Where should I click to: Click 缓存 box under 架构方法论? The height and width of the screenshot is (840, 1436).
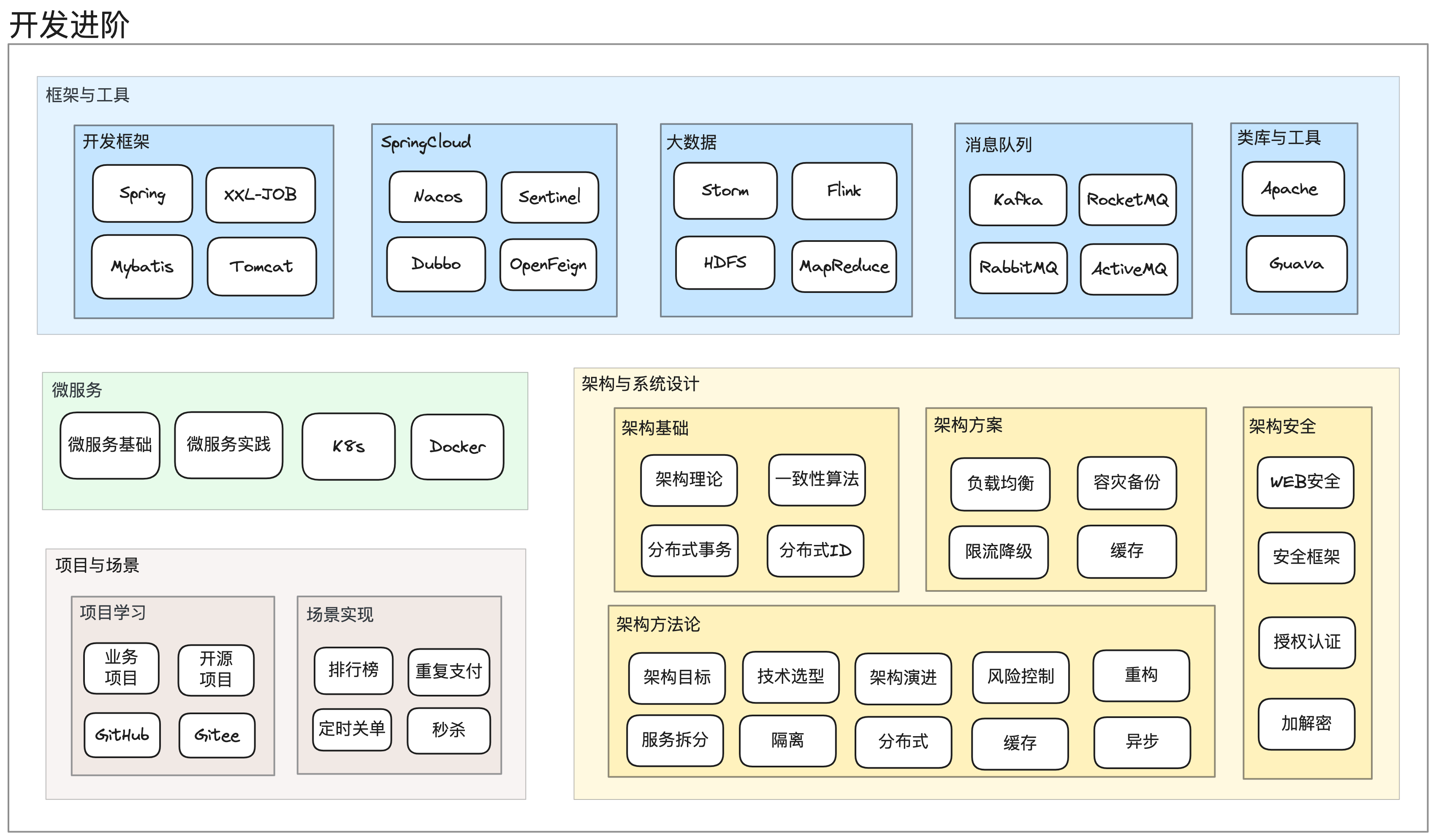[x=1020, y=744]
